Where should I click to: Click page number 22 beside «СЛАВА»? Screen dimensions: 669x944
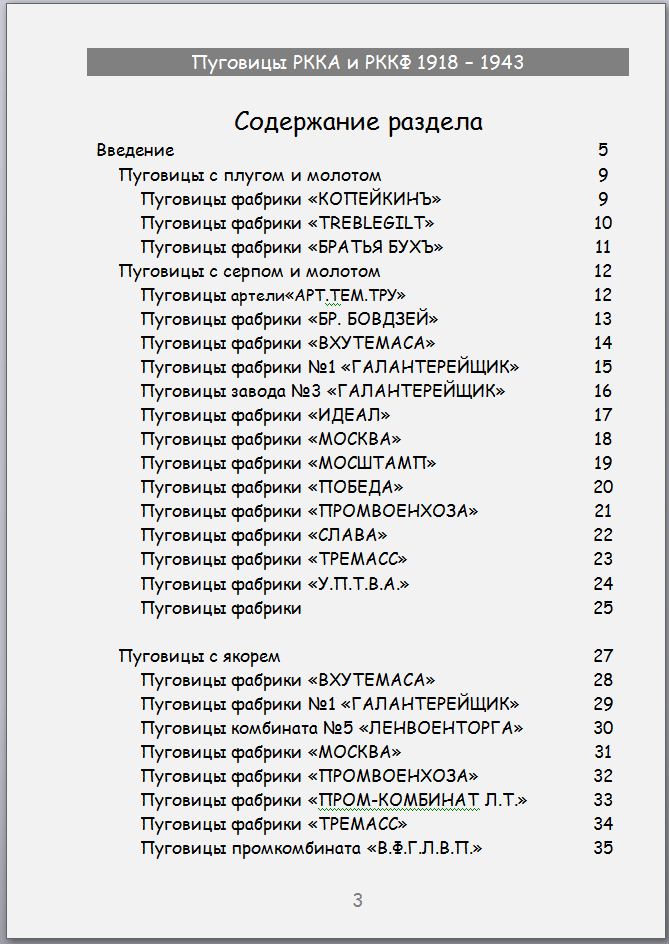[x=603, y=535]
